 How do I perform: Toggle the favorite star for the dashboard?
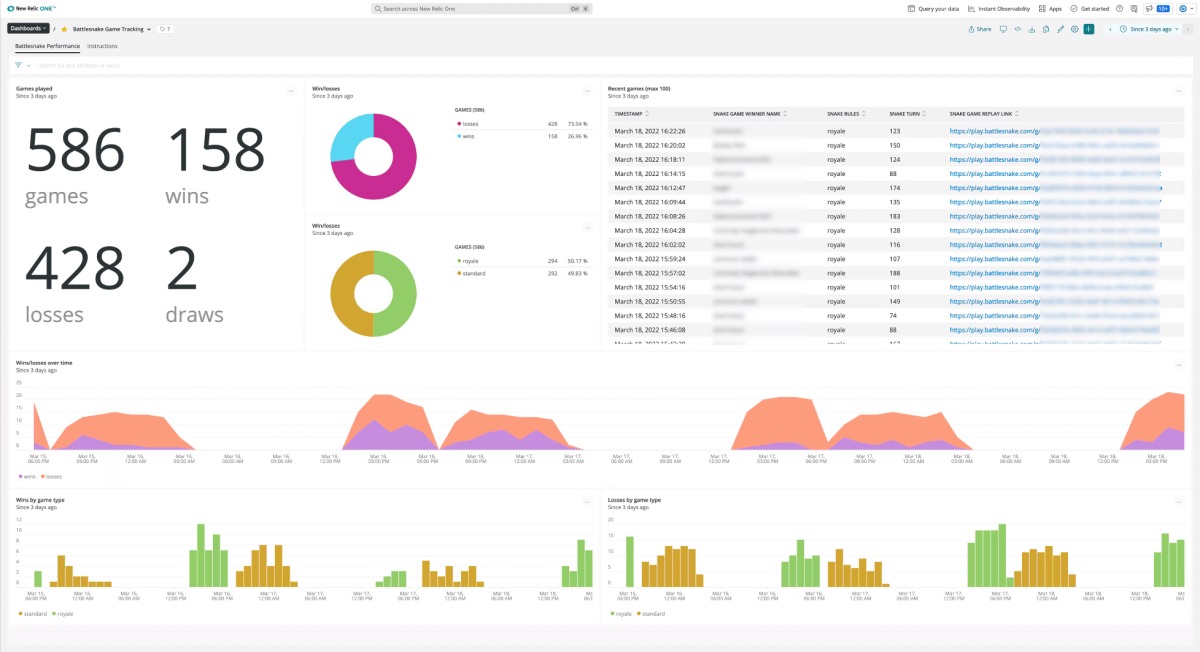click(65, 29)
